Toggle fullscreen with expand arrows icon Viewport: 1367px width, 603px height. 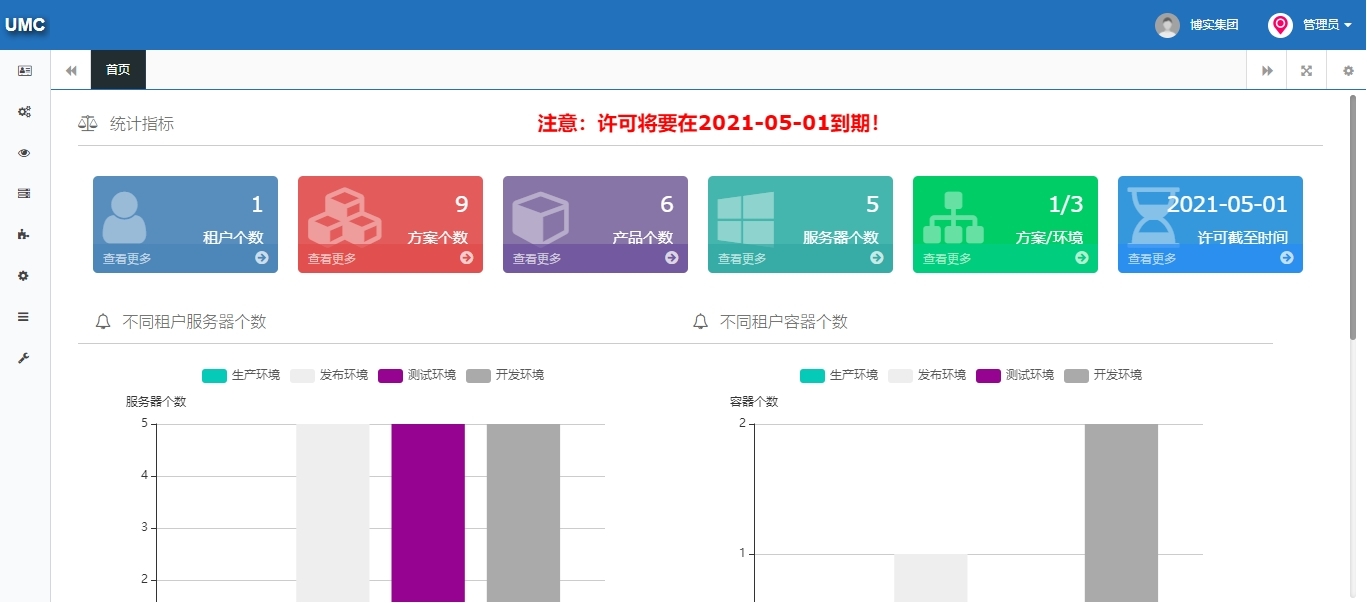point(1306,70)
